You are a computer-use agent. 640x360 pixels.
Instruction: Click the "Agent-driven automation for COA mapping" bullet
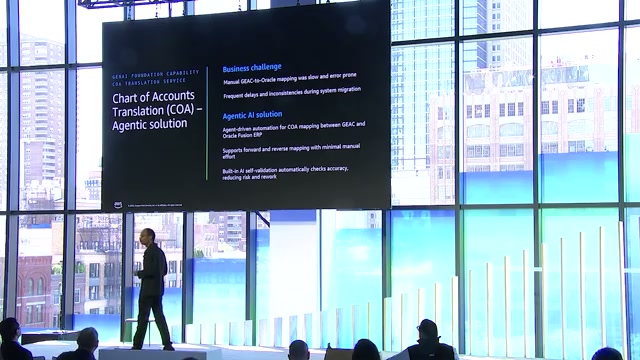(294, 129)
